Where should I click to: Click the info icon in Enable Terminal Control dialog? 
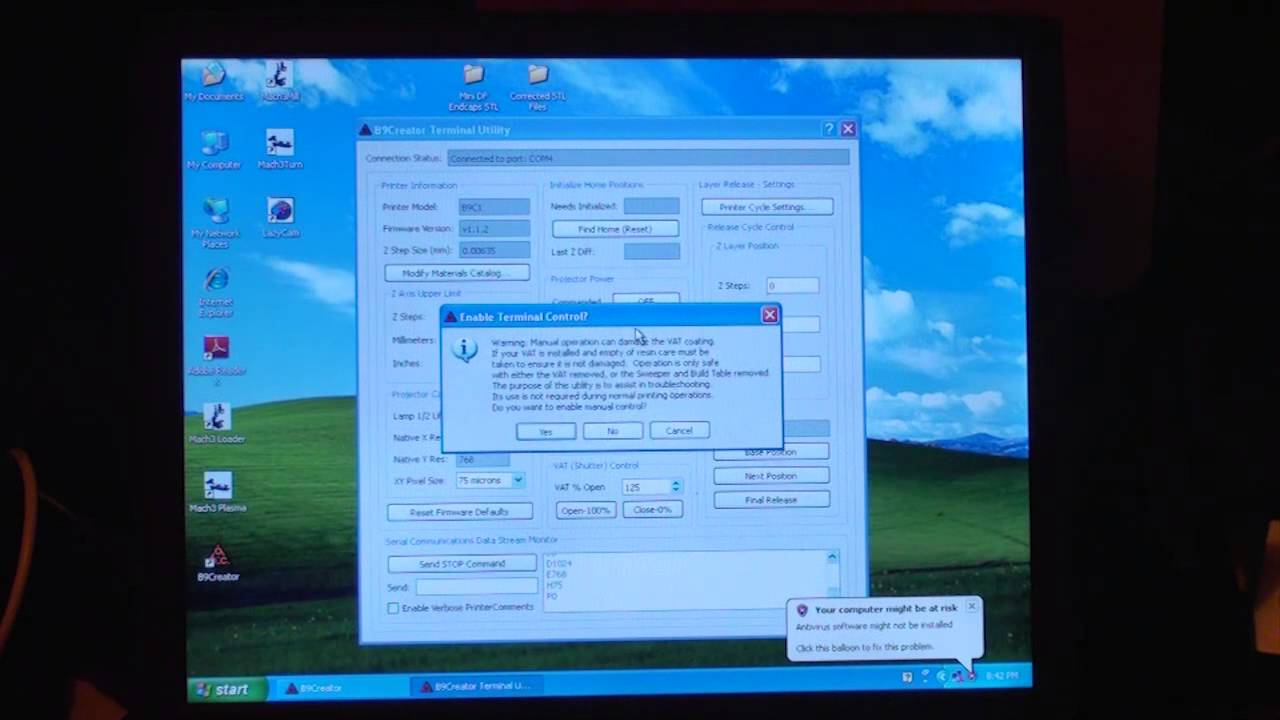click(x=465, y=350)
